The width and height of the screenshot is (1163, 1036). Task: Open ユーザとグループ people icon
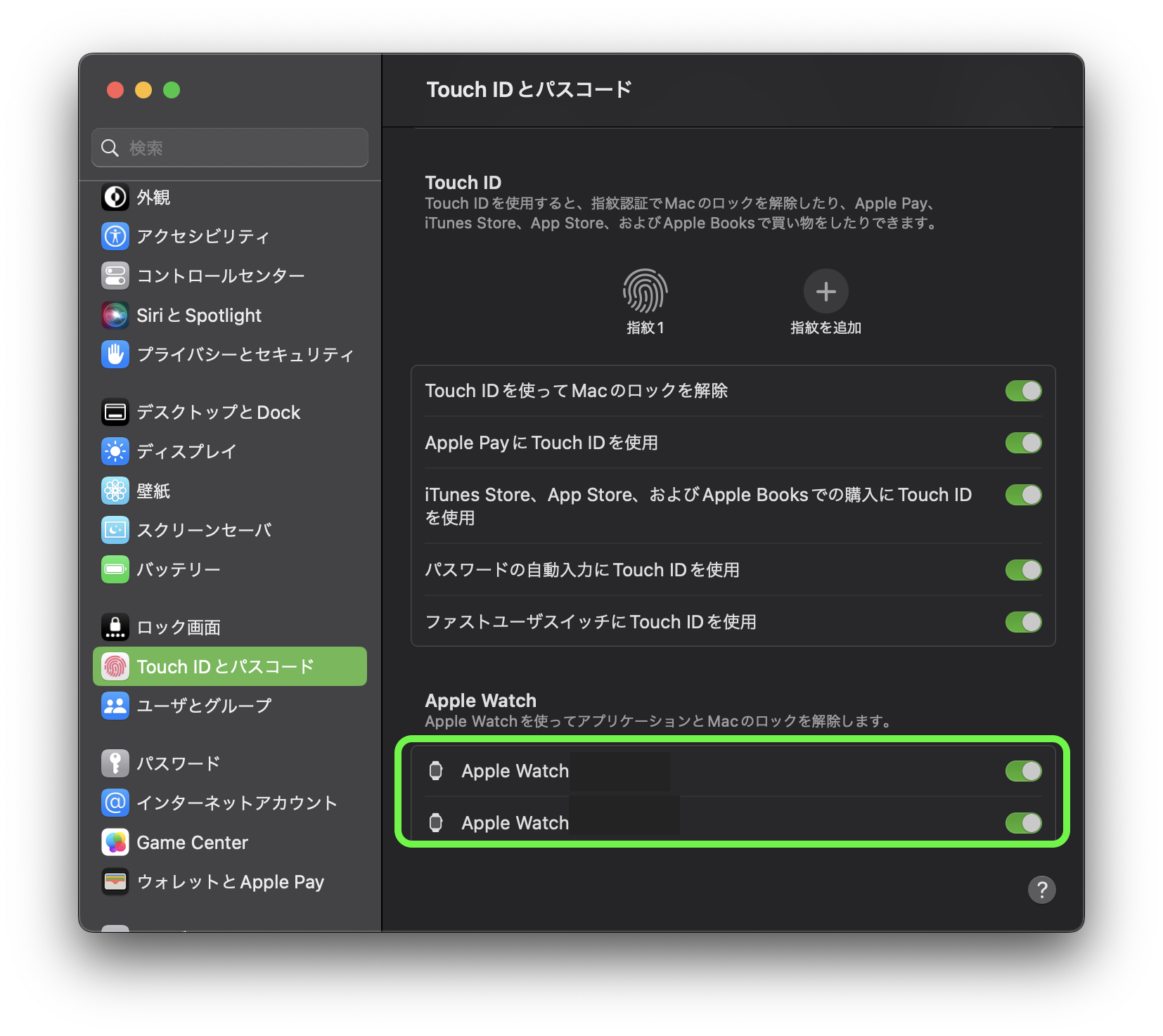click(115, 706)
